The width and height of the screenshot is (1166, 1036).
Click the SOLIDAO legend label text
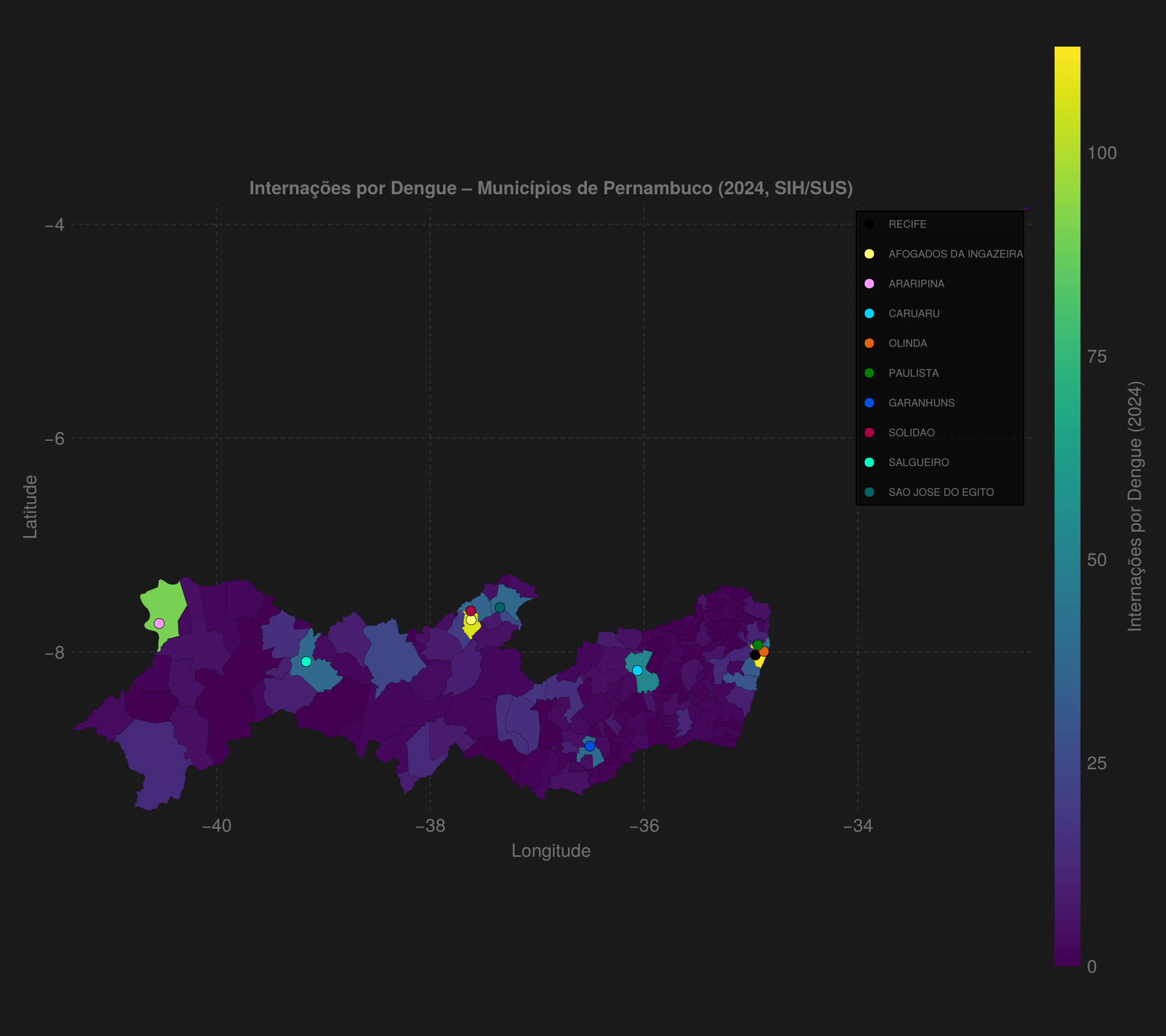click(x=911, y=433)
